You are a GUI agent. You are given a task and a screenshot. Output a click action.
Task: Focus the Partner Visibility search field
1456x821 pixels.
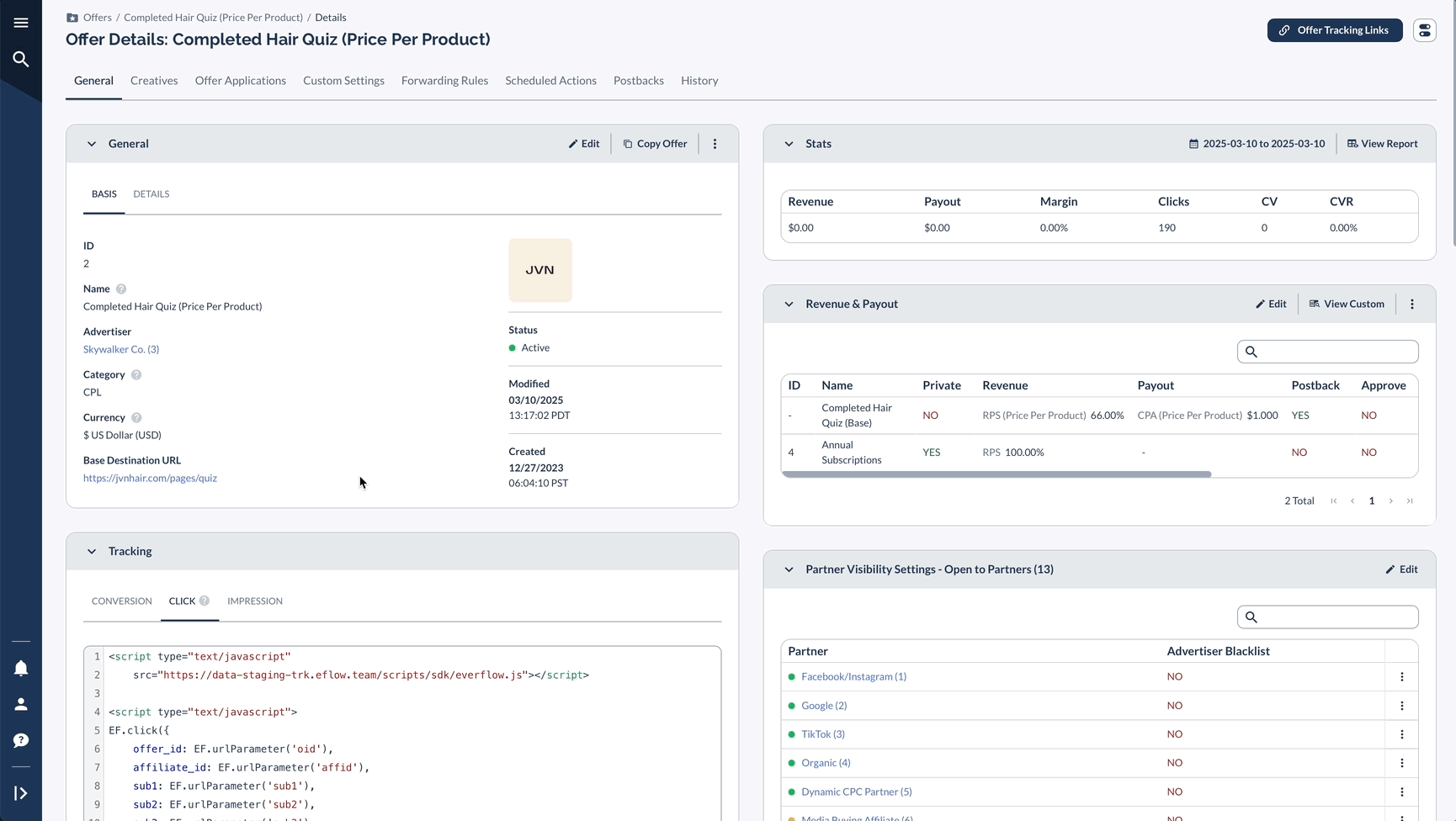[x=1327, y=617]
